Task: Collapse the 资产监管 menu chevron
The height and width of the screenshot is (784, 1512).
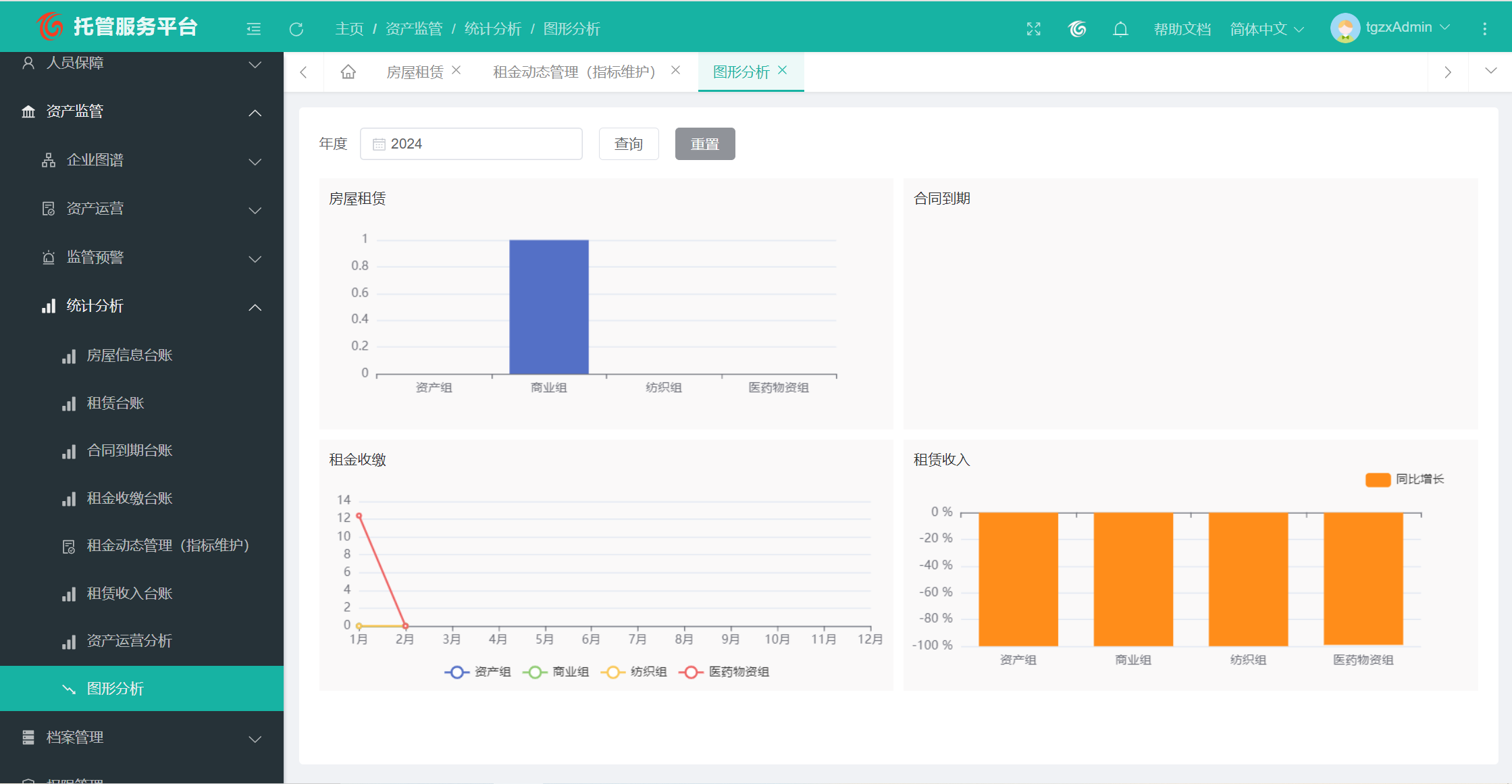Action: [255, 113]
